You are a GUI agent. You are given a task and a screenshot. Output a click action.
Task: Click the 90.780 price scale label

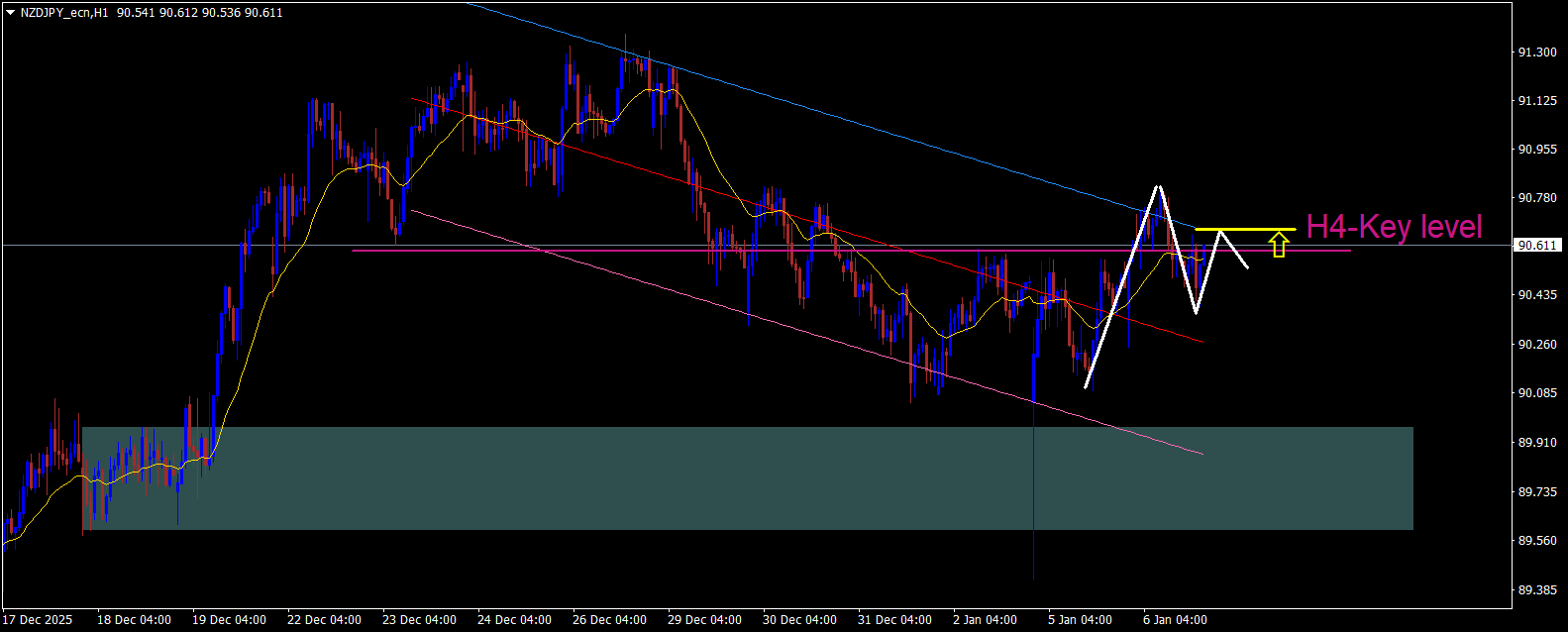1537,198
